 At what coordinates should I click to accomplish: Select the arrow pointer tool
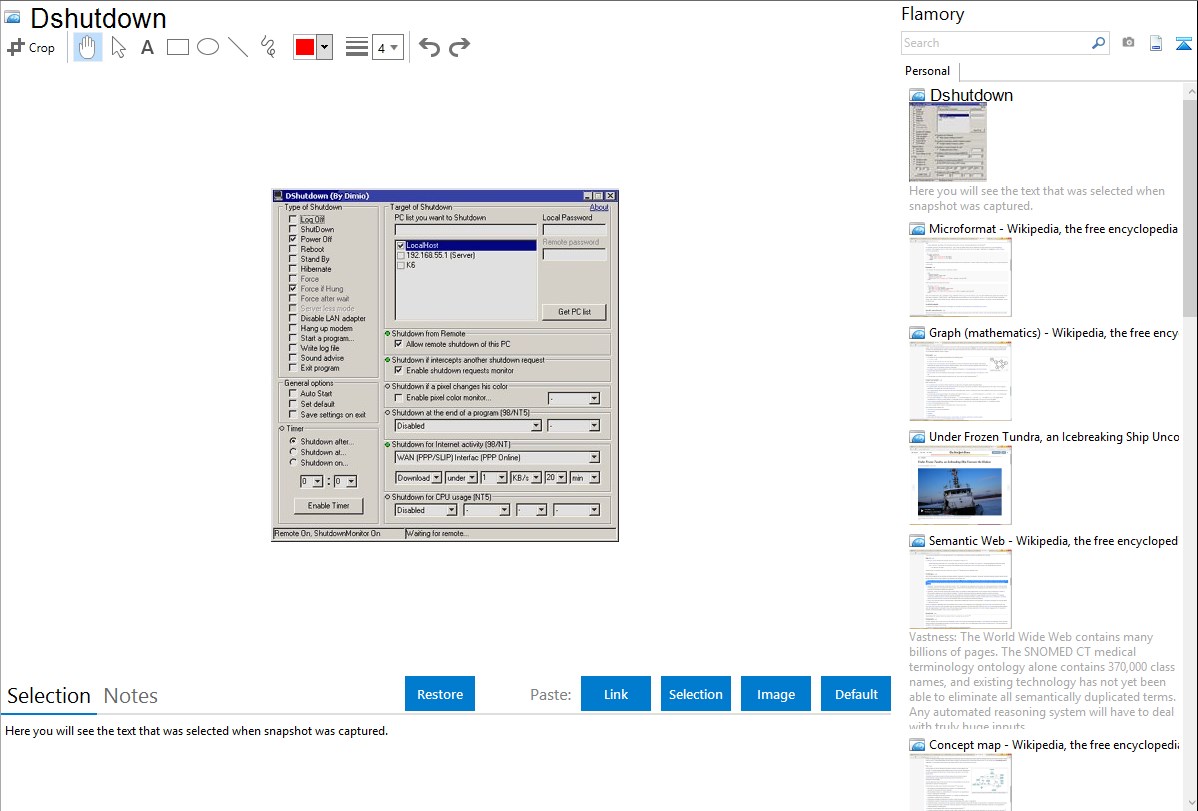tap(118, 47)
